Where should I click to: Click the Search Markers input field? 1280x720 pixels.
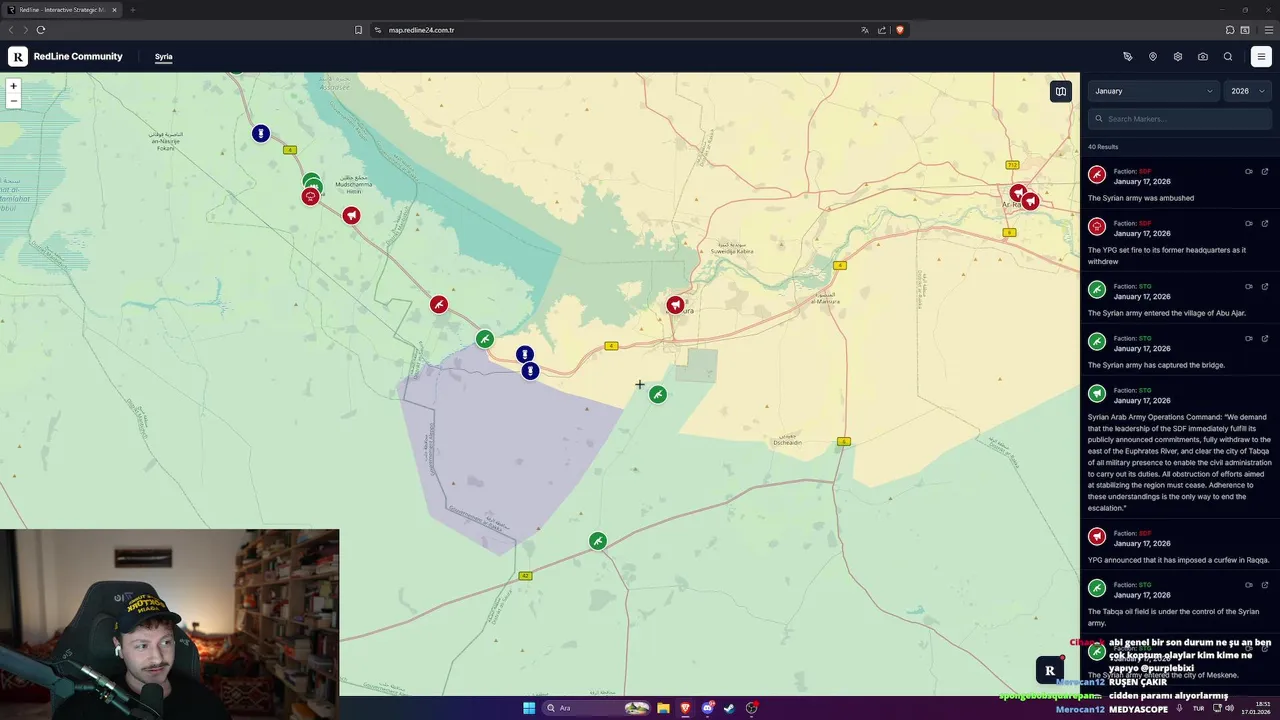[1180, 119]
